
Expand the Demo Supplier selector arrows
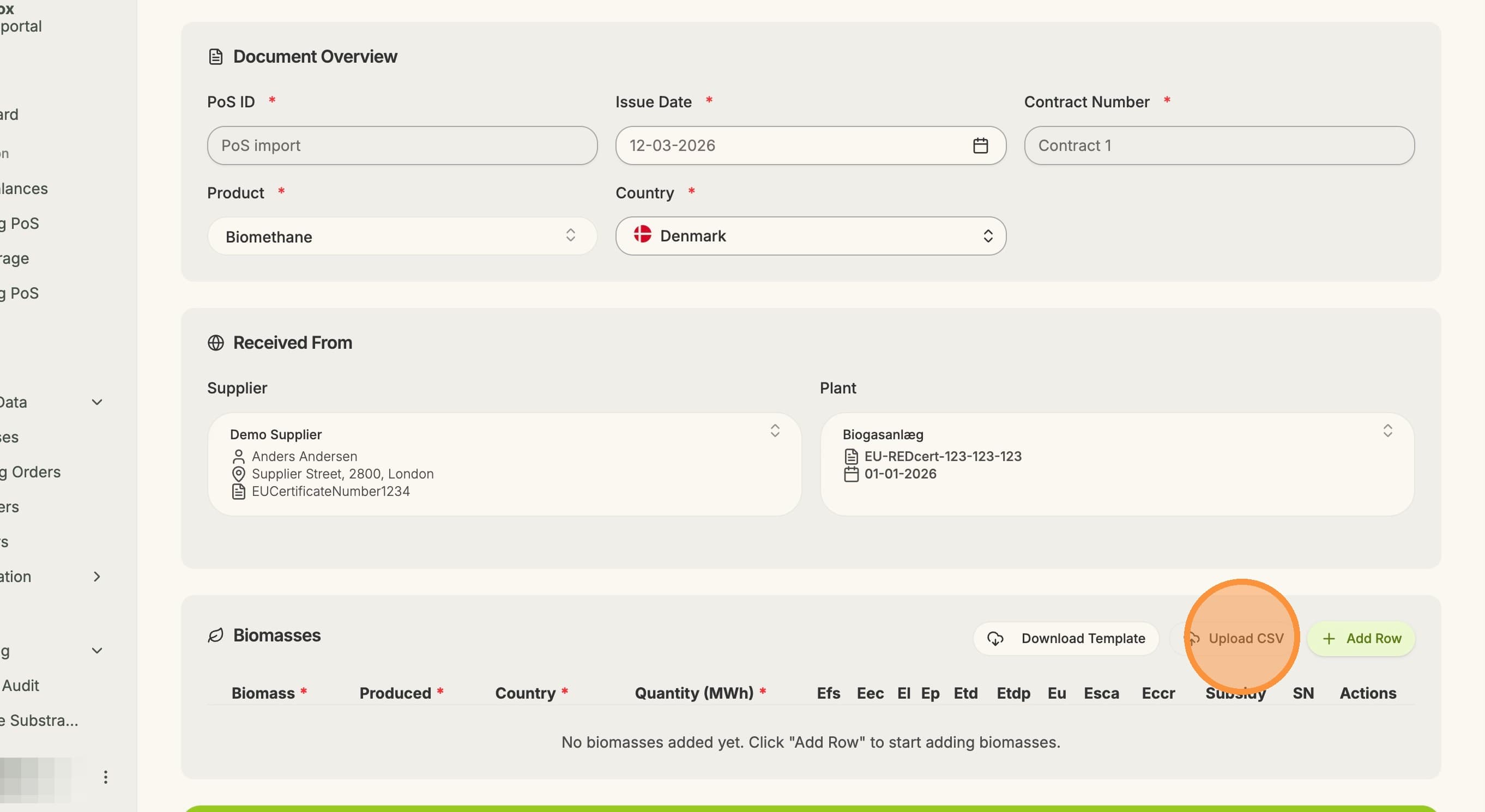coord(775,431)
